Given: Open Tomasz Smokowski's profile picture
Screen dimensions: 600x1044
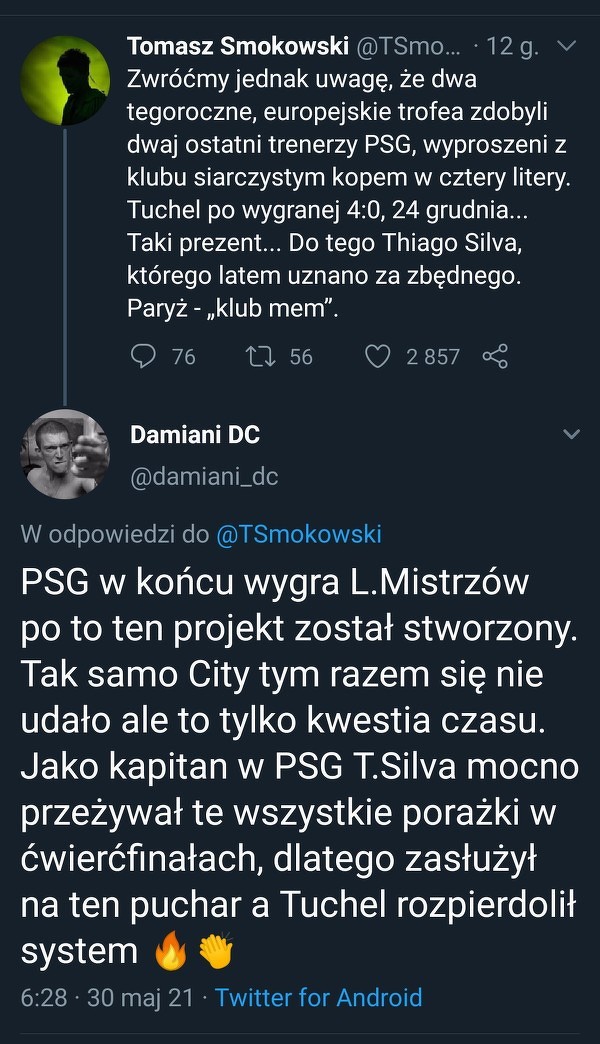Looking at the screenshot, I should [x=65, y=80].
